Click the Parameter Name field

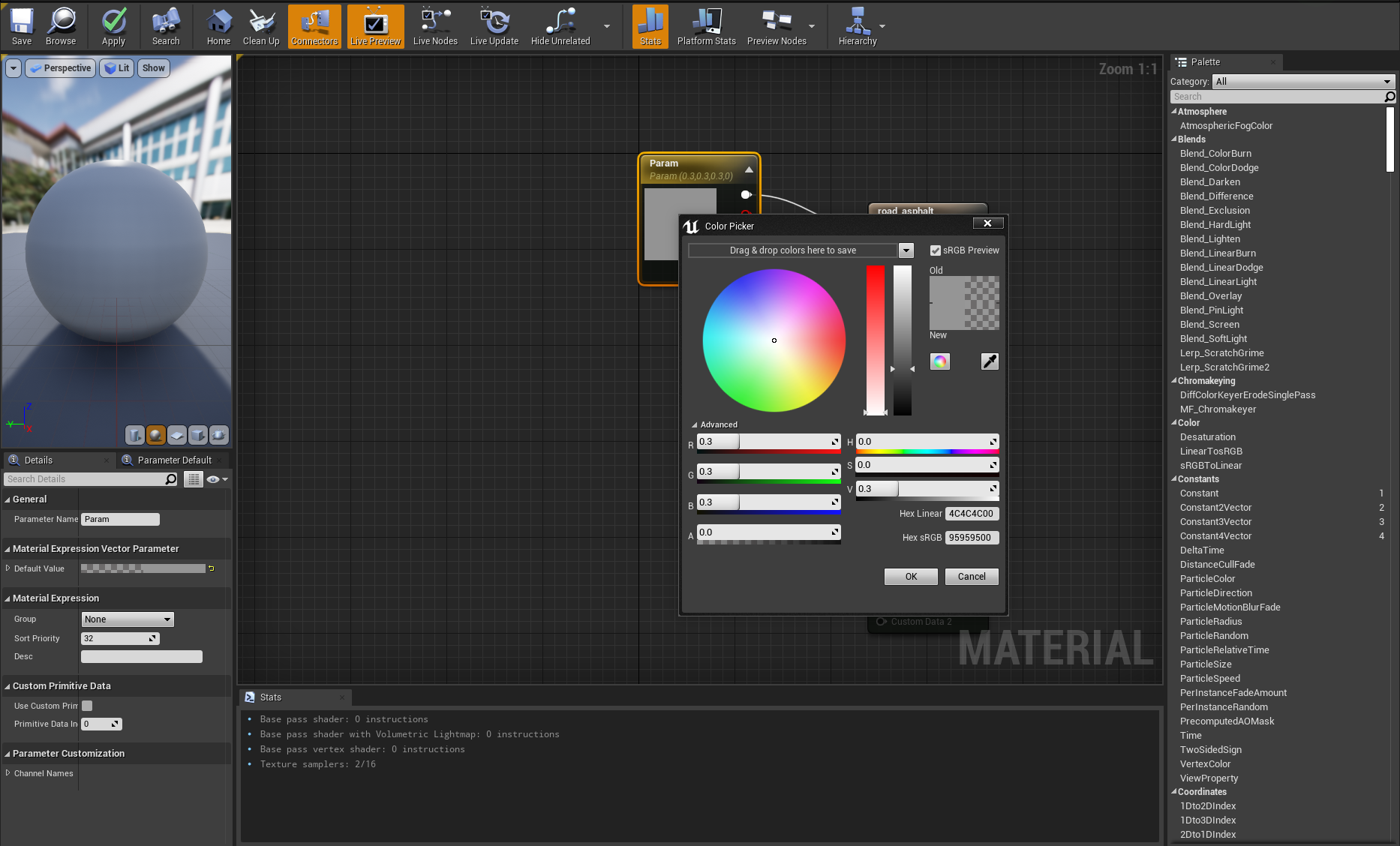point(120,519)
